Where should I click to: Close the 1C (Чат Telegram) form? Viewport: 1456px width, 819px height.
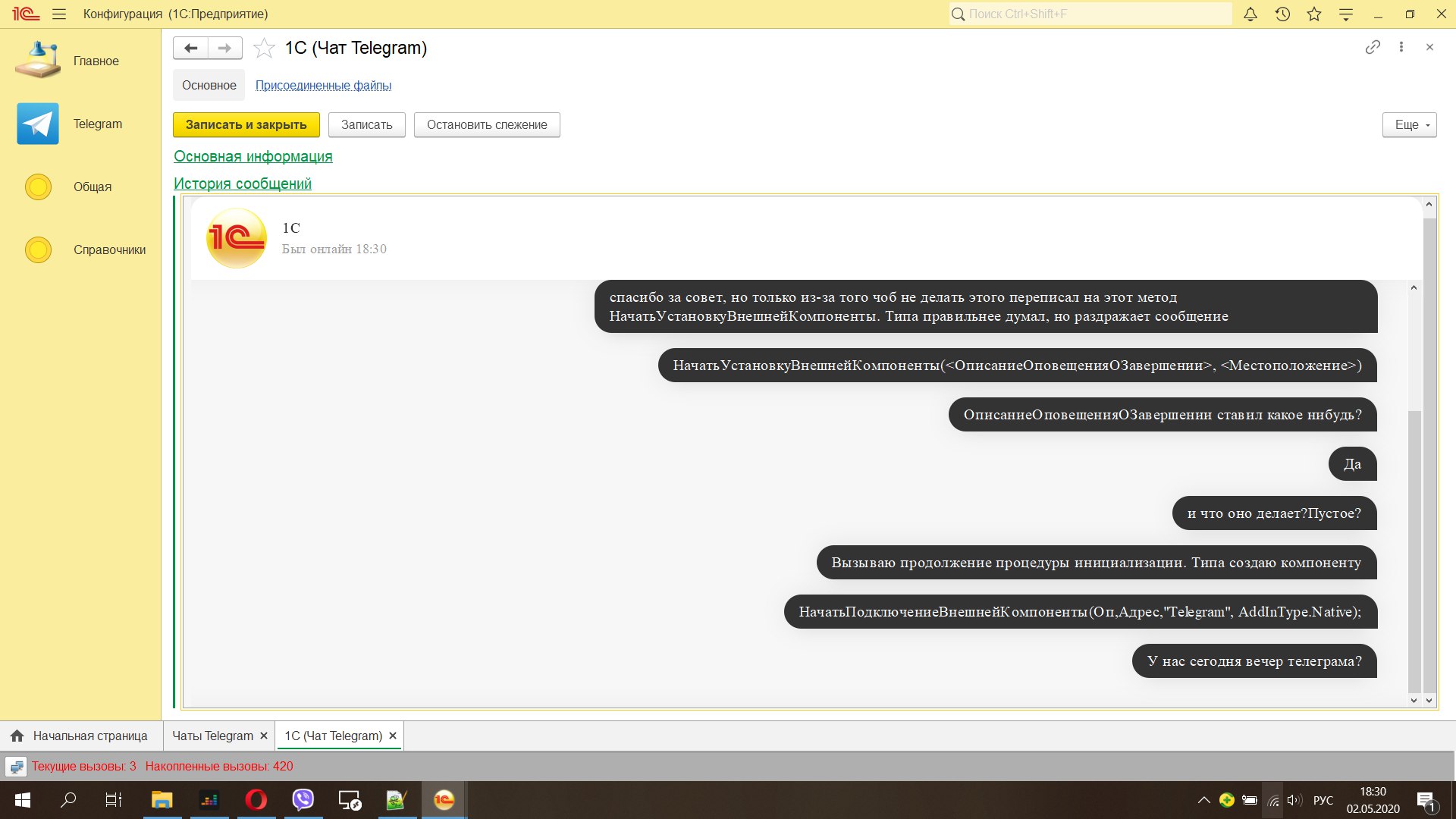point(1429,47)
